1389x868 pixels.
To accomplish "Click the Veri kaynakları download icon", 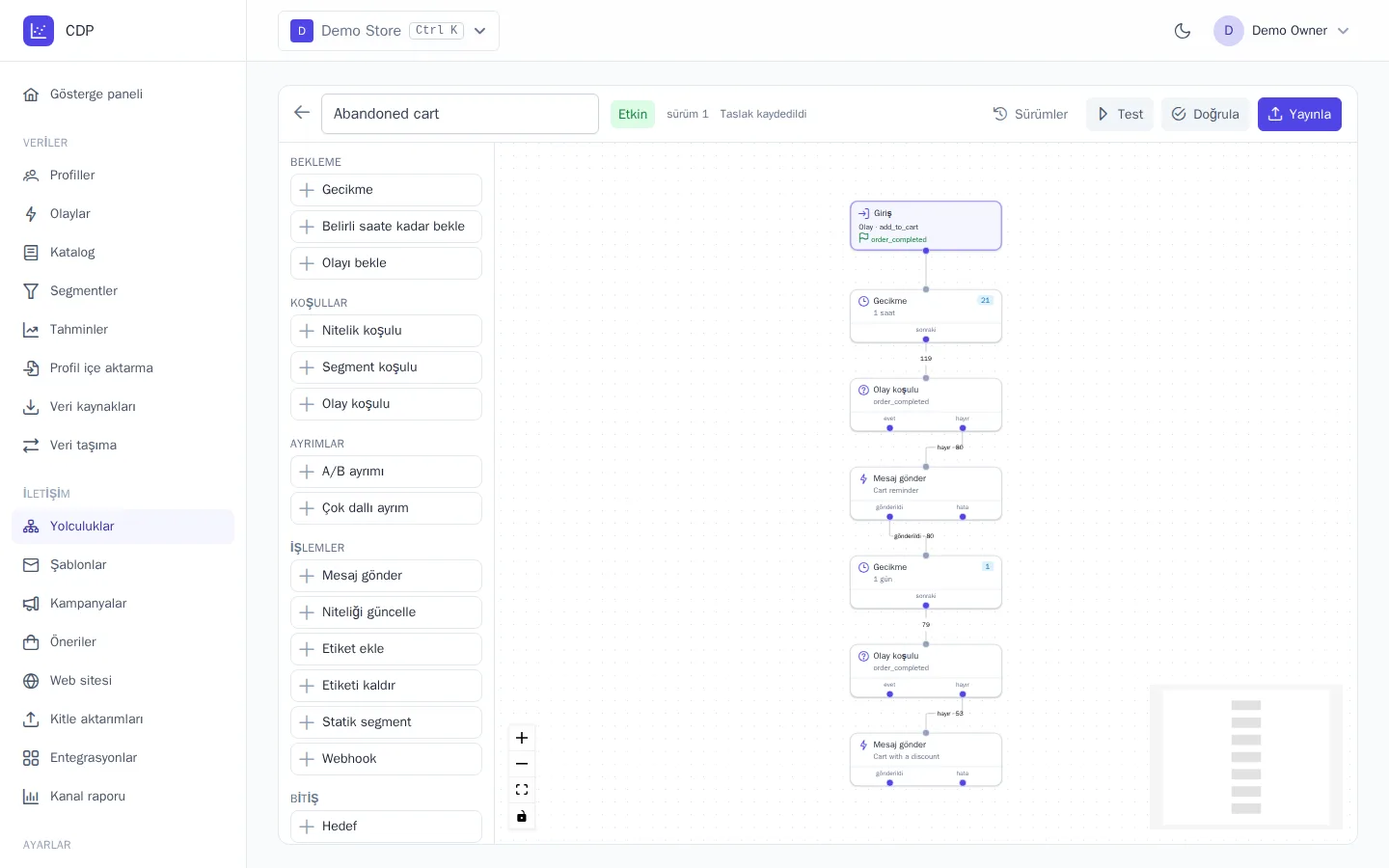I will point(31,407).
